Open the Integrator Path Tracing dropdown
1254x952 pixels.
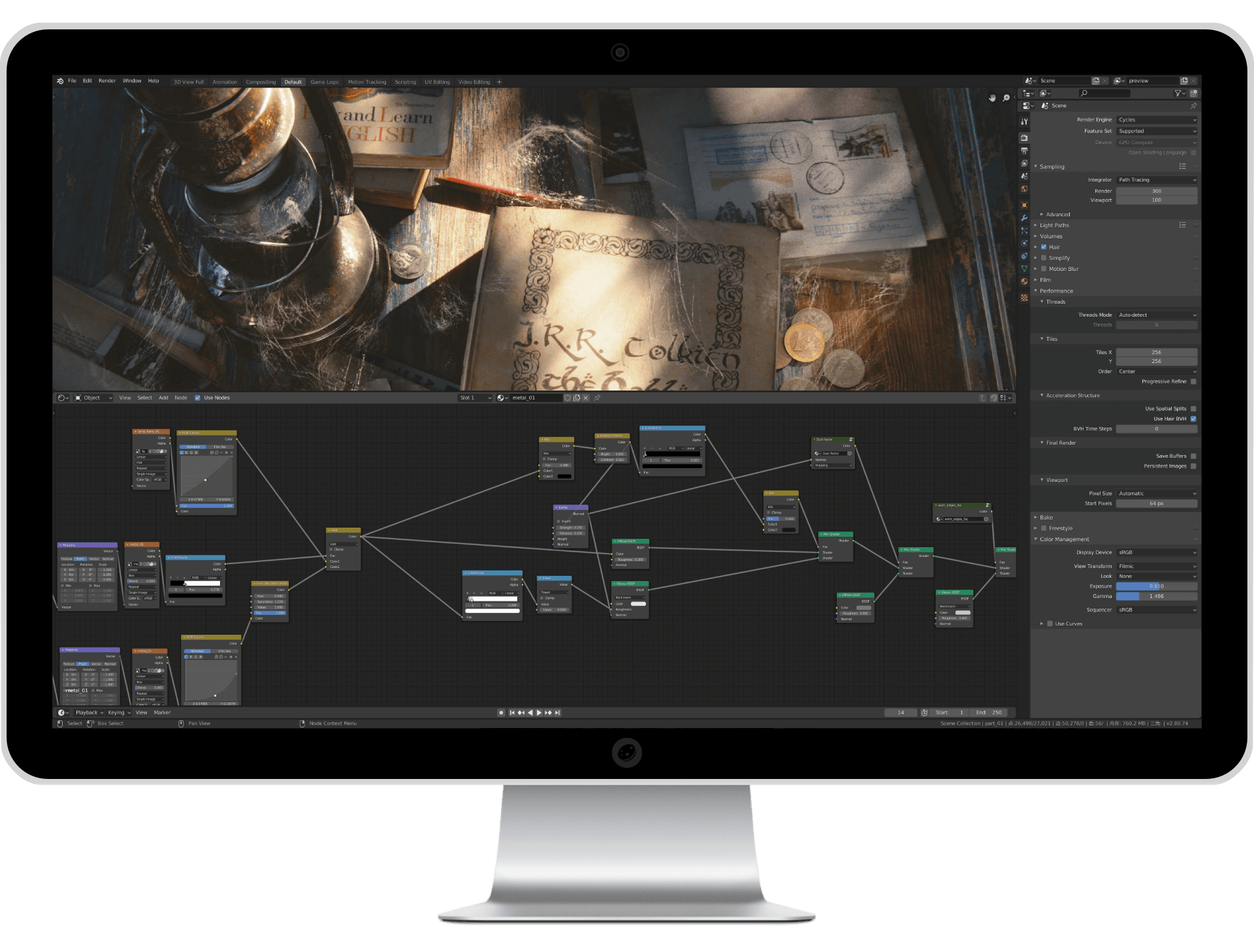point(1157,180)
